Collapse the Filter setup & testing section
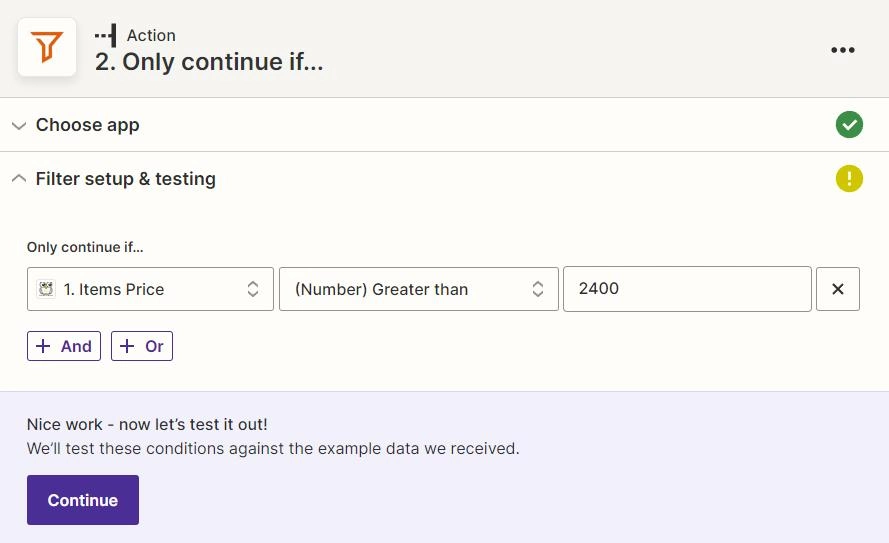This screenshot has width=889, height=543. click(x=19, y=179)
